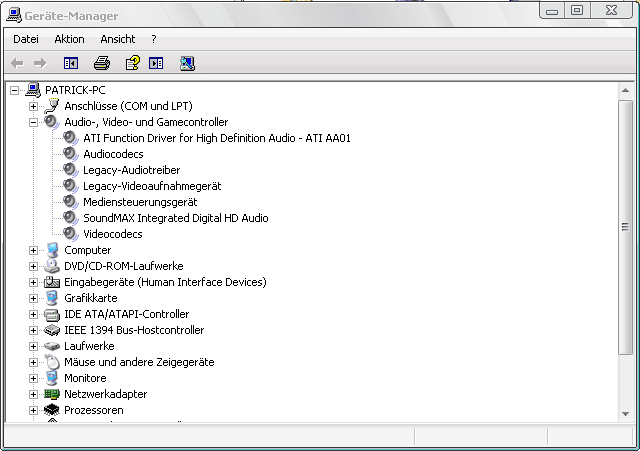Click the Eingabegeräte HID icon
Viewport: 640px width, 451px height.
point(52,282)
